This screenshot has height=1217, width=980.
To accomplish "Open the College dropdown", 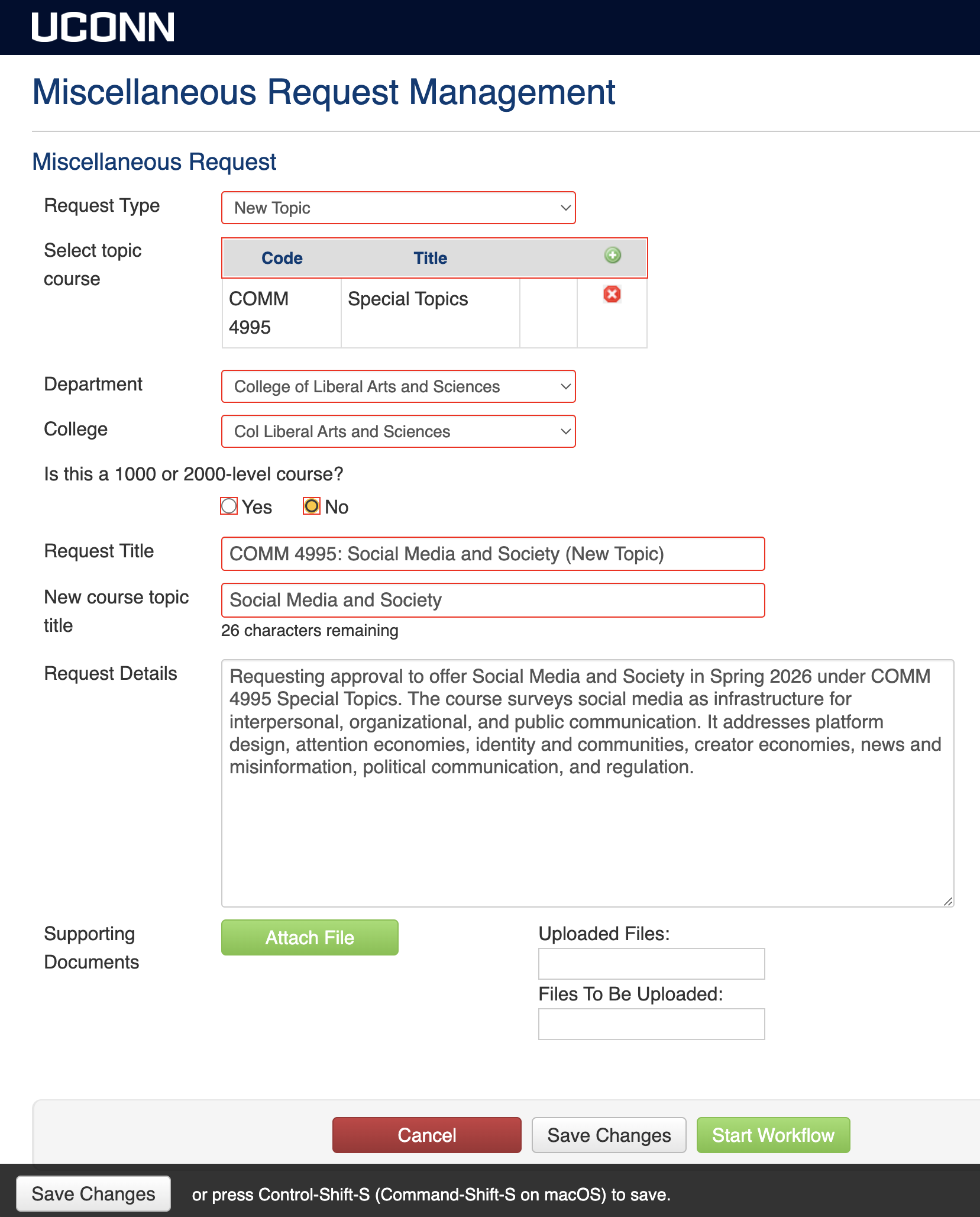I will [398, 431].
